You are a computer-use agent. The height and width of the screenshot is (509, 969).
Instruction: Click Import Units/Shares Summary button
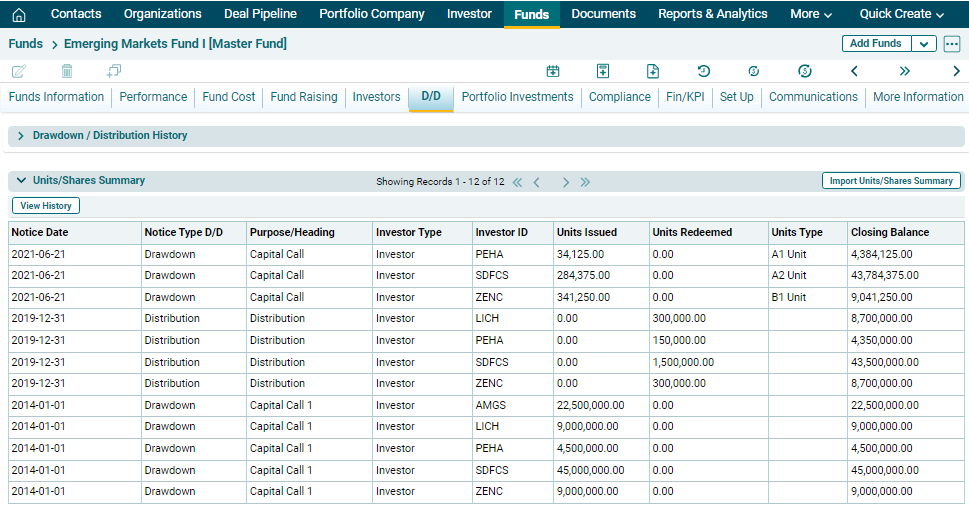click(891, 181)
